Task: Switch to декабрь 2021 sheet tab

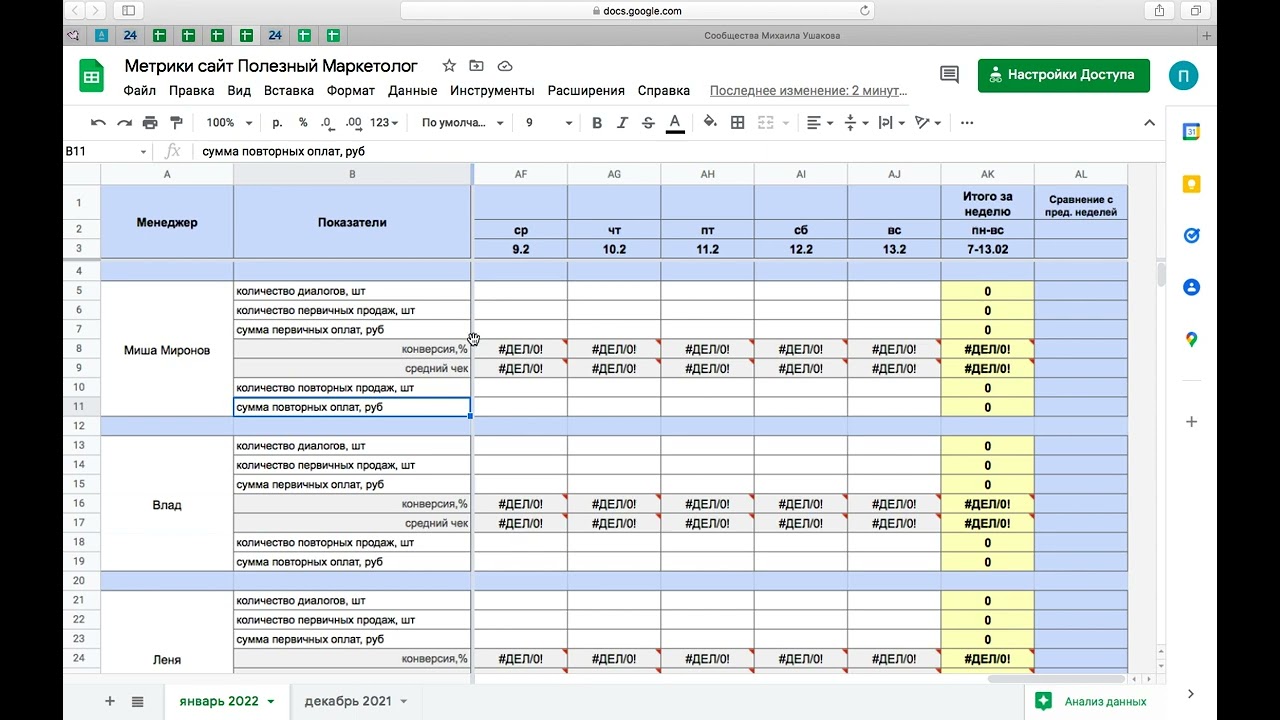Action: pyautogui.click(x=348, y=701)
